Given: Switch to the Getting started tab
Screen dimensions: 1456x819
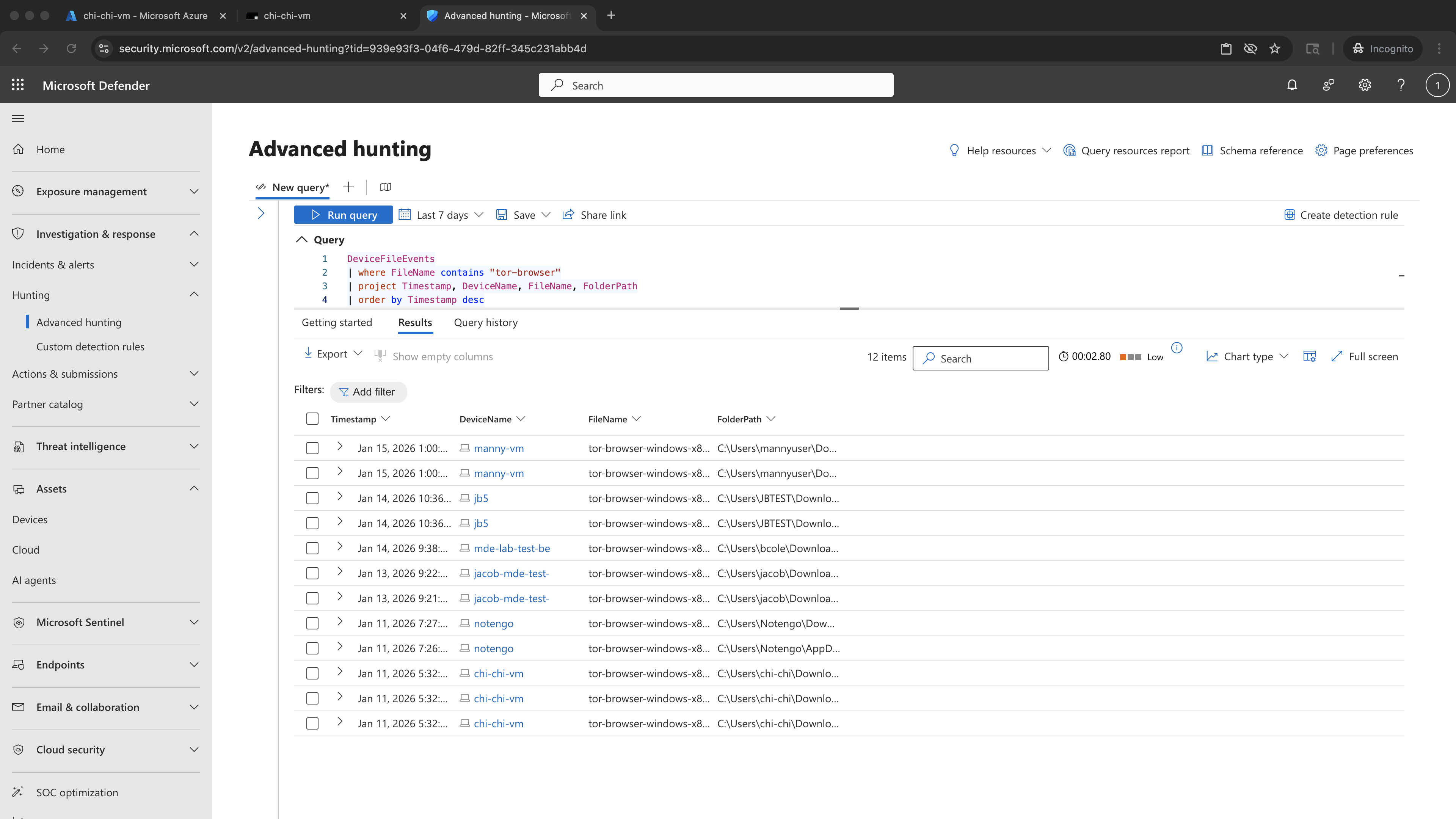Looking at the screenshot, I should (x=337, y=322).
